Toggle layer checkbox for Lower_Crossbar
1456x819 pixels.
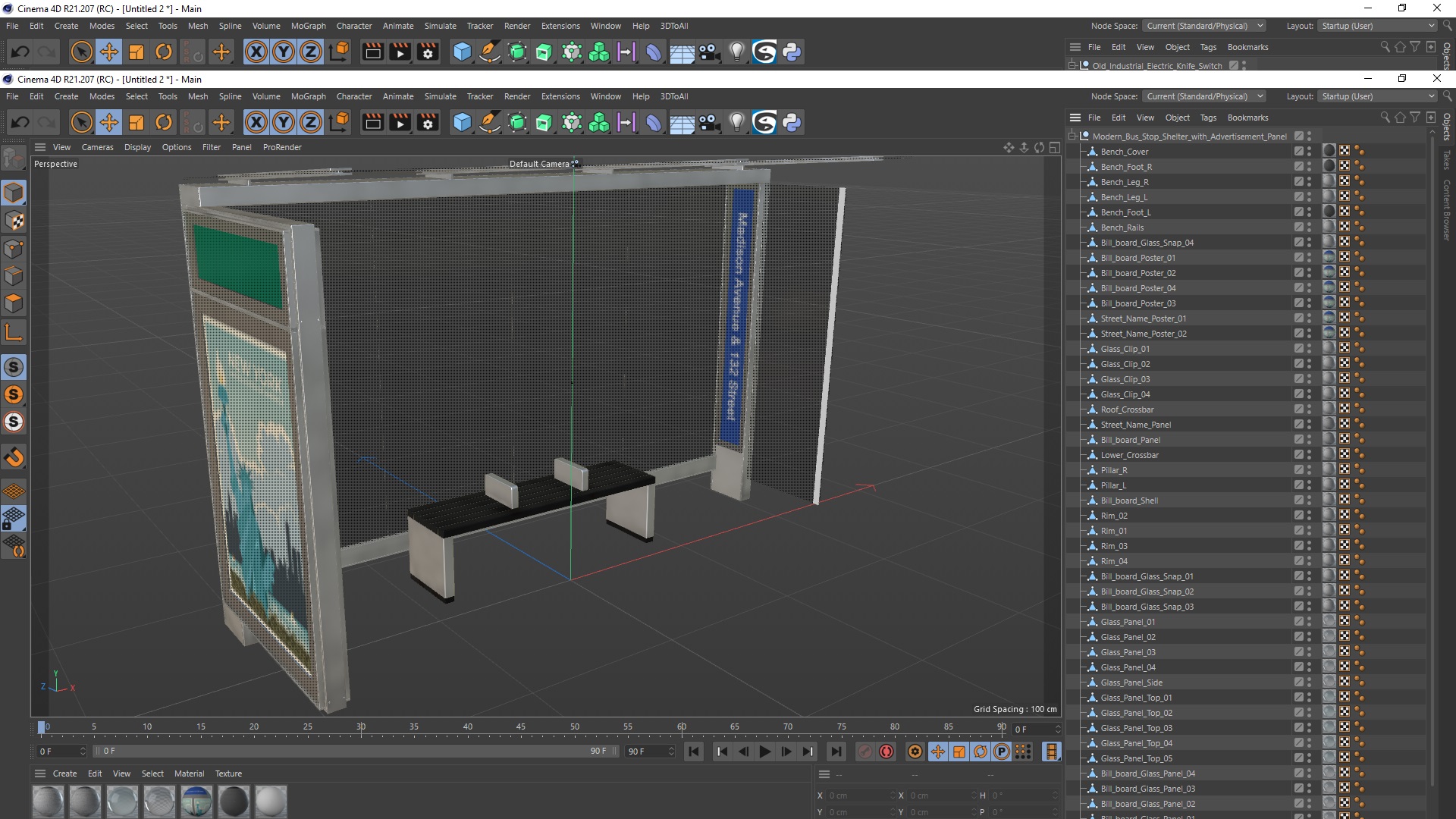click(1298, 455)
